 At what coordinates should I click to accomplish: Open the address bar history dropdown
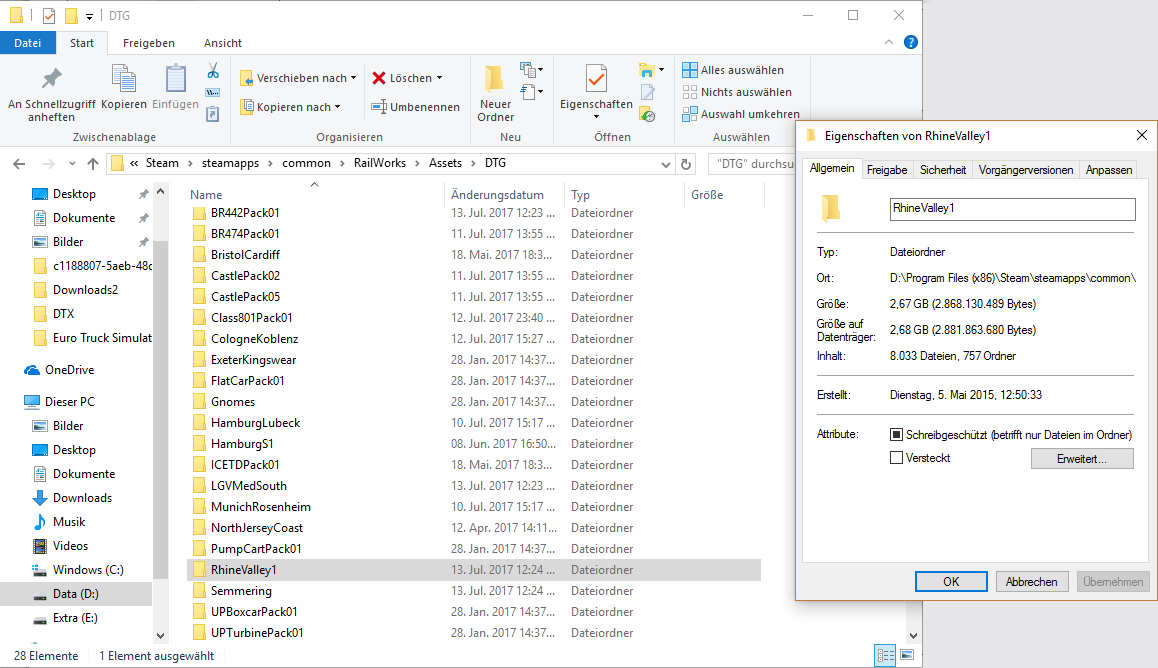click(x=665, y=165)
